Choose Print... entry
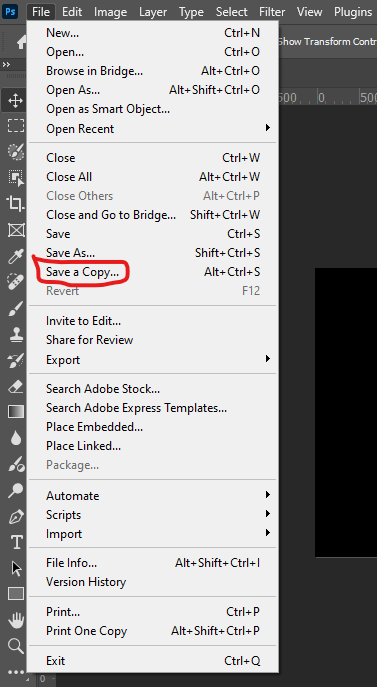The image size is (377, 687). pyautogui.click(x=153, y=612)
